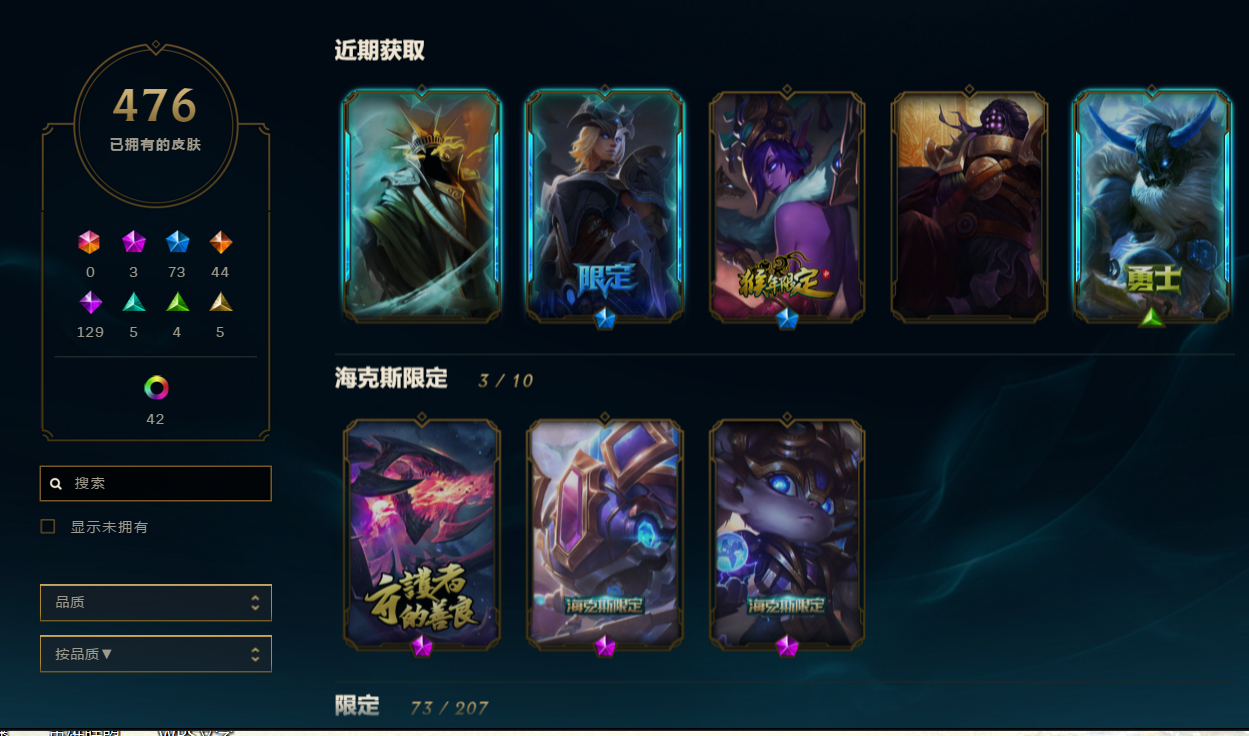1249x736 pixels.
Task: Select the gold triangle gem icon
Action: pyautogui.click(x=221, y=302)
